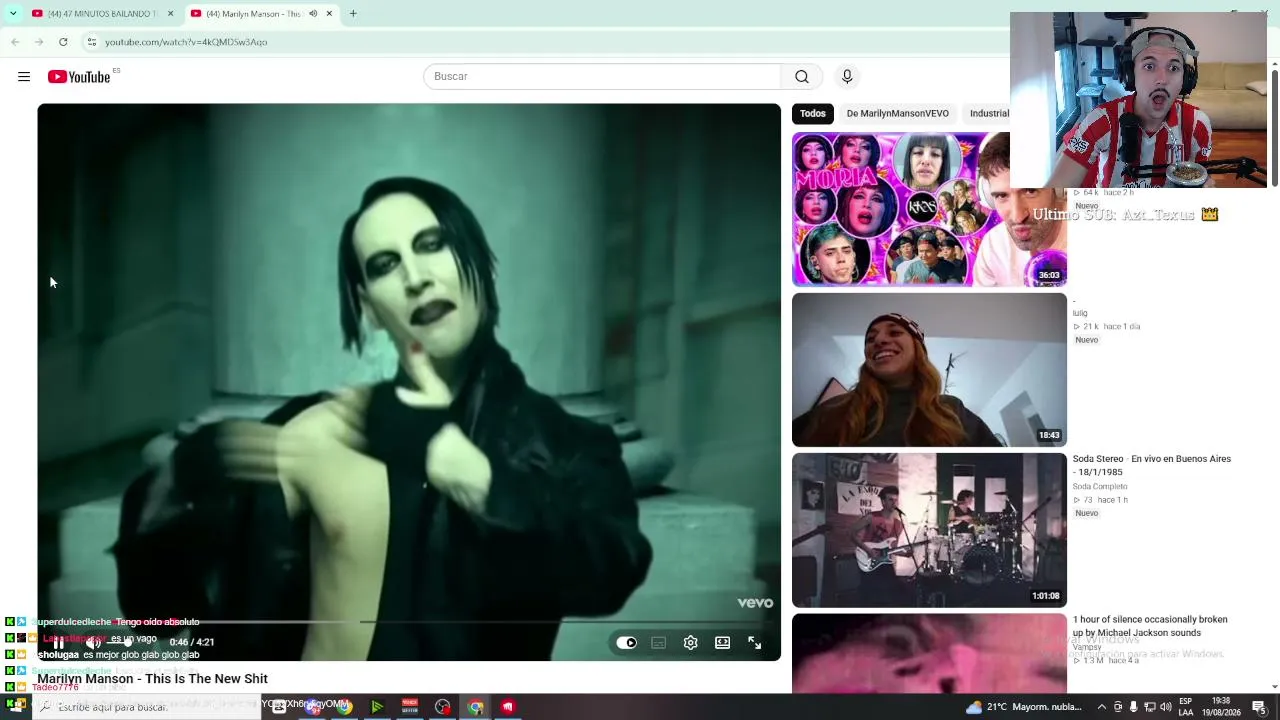This screenshot has height=720, width=1280.
Task: Click the video title Marilyn Manson - This Is The New Shit
Action: (152, 679)
